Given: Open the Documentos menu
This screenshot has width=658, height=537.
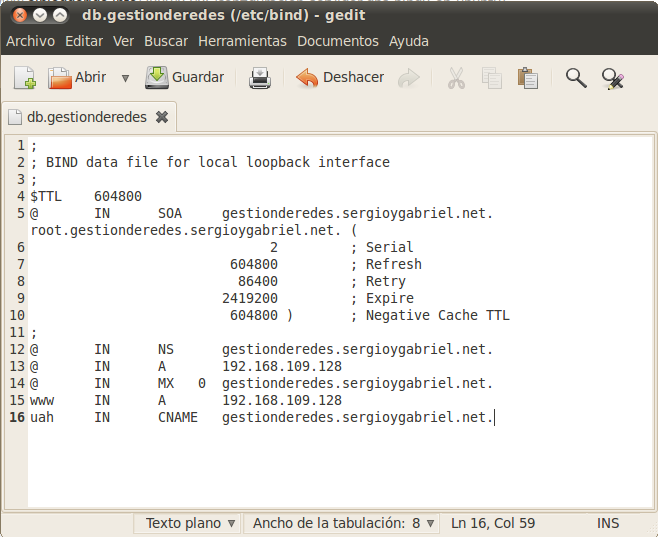Looking at the screenshot, I should [x=338, y=41].
